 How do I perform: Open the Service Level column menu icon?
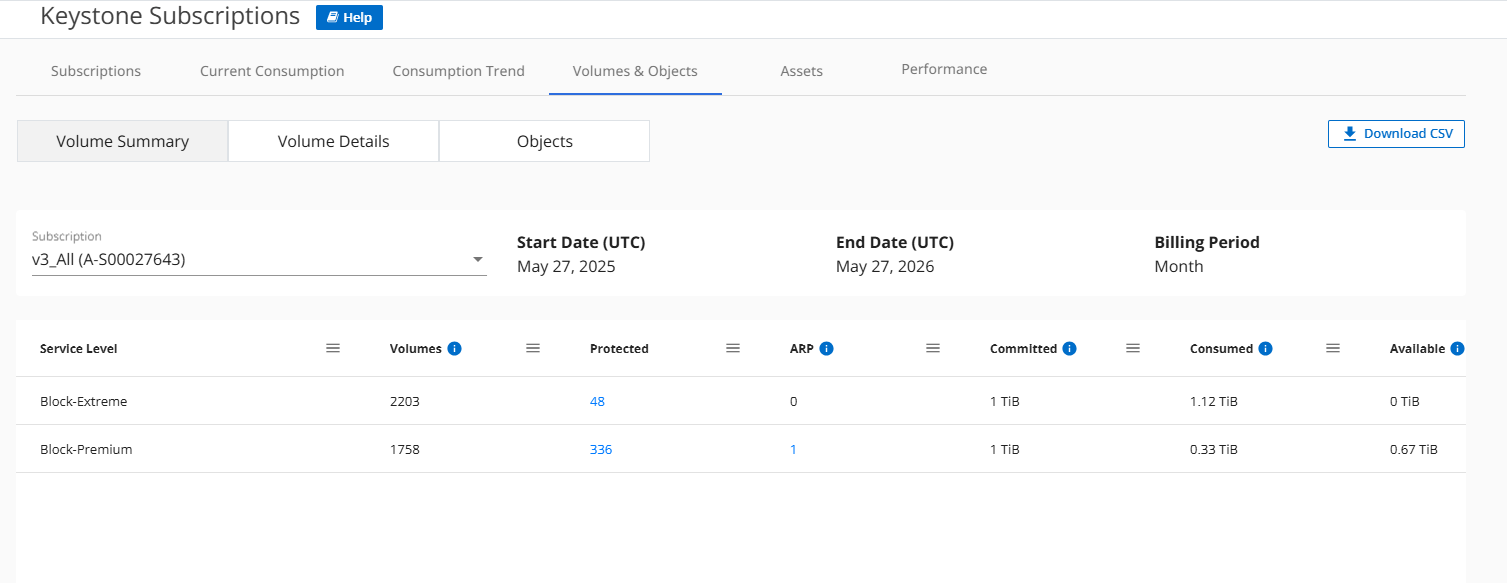pyautogui.click(x=333, y=348)
